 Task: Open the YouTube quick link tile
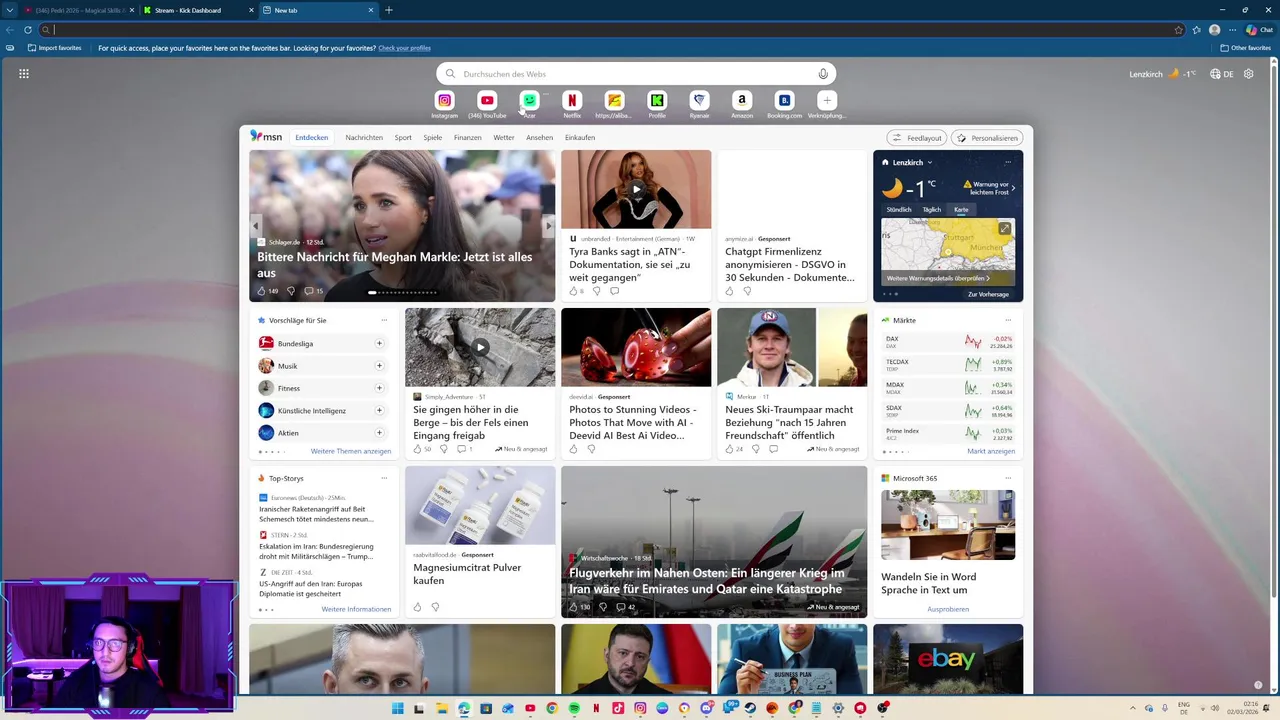(487, 100)
